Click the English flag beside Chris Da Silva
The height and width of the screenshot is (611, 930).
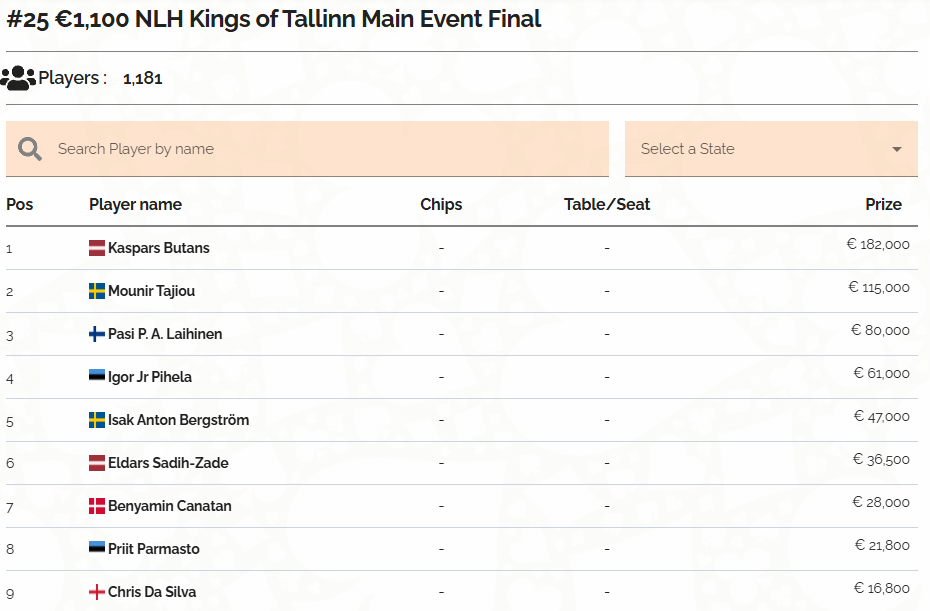tap(97, 592)
